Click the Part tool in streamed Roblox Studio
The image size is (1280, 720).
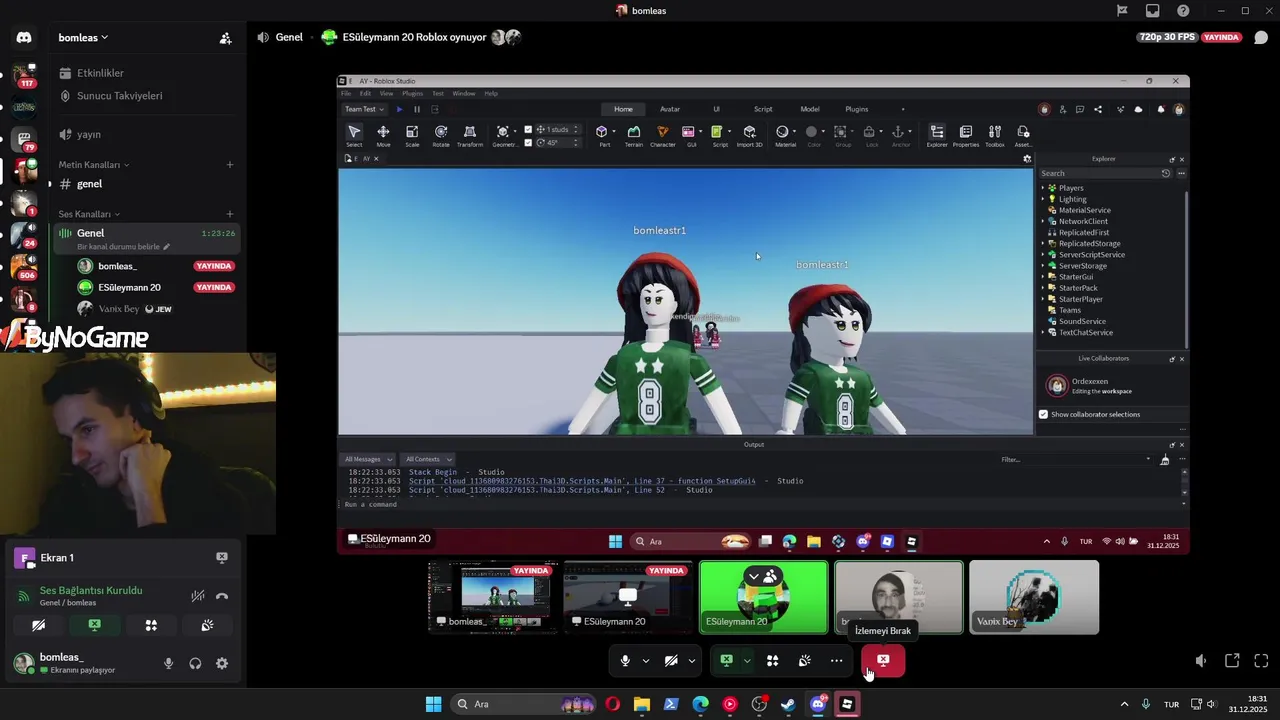coord(604,136)
